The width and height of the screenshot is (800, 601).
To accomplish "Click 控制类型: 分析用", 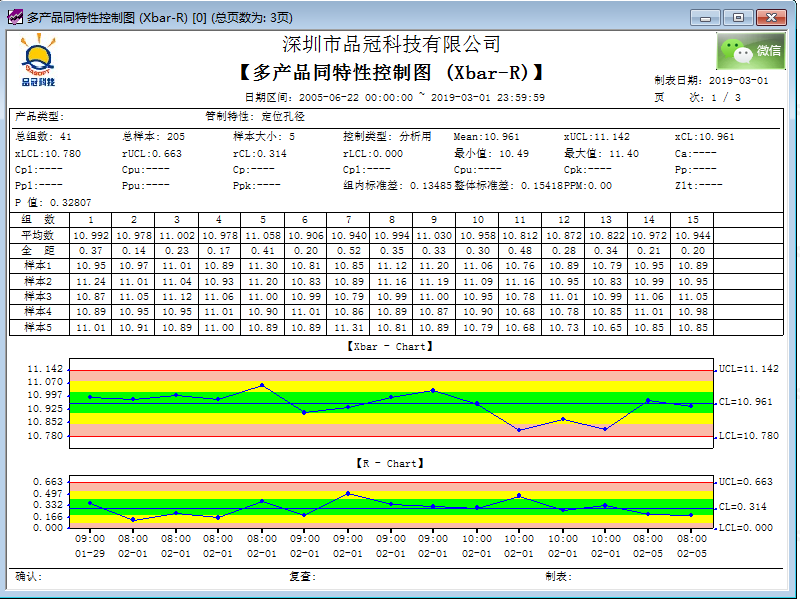I will (387, 137).
